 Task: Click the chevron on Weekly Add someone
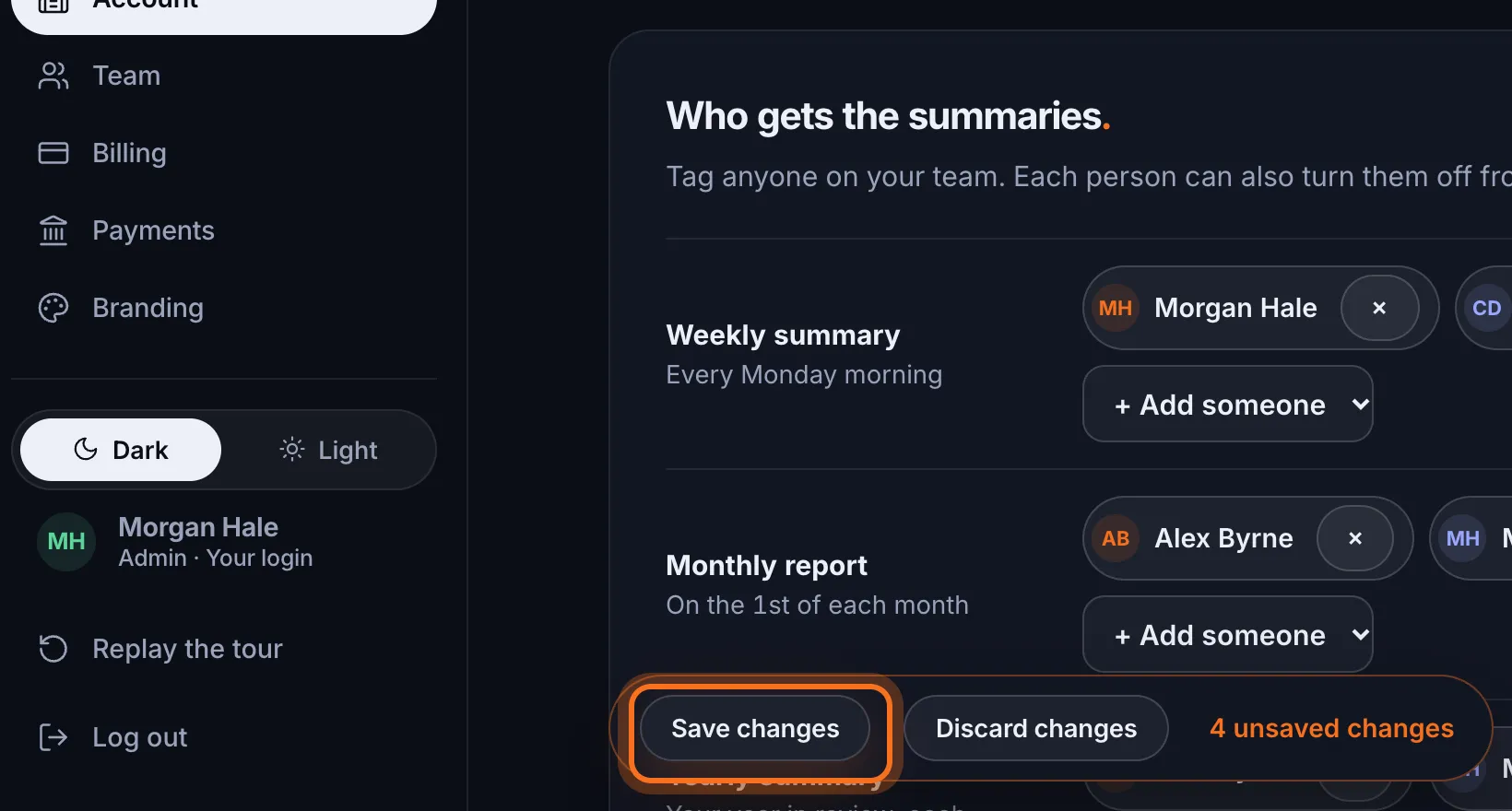[1360, 404]
